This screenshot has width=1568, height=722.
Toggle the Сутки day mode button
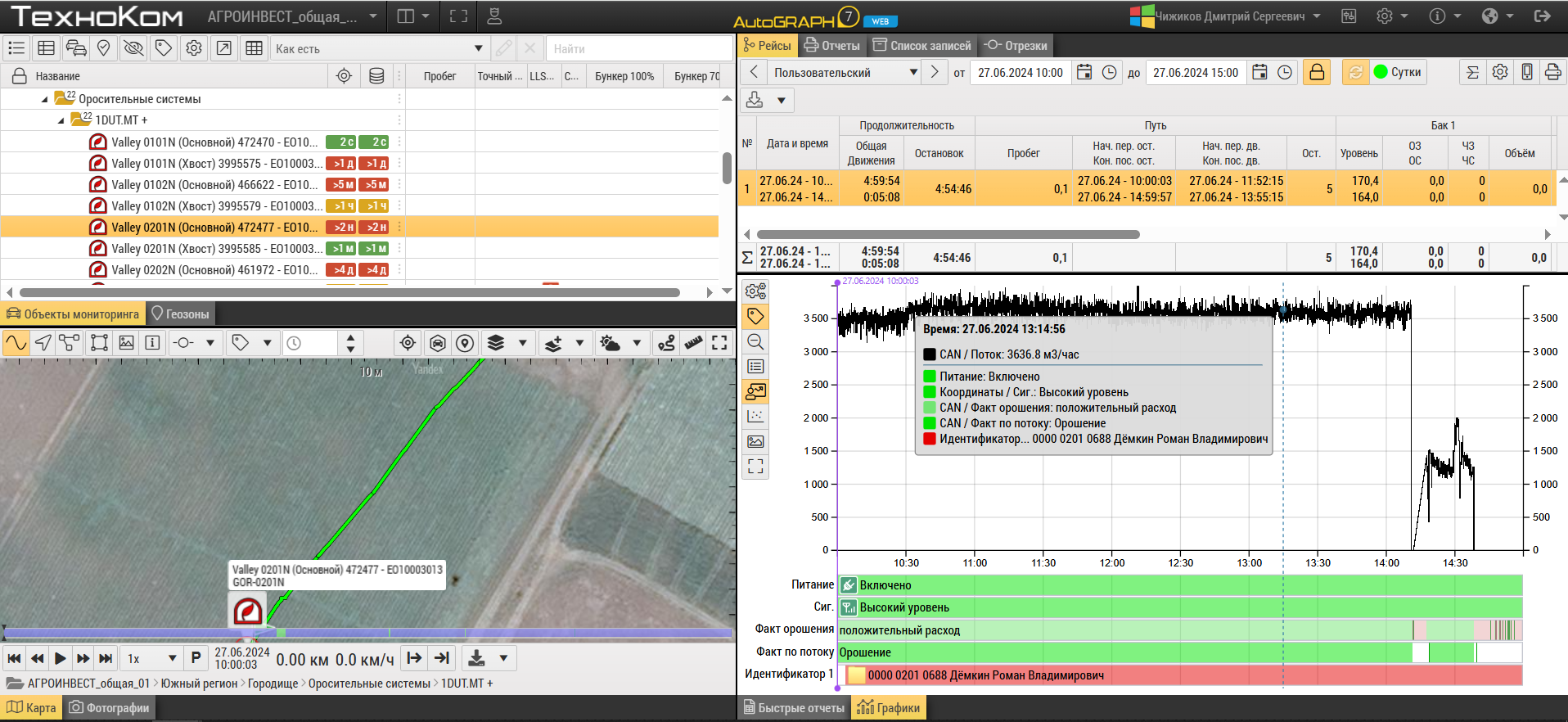[x=1398, y=72]
